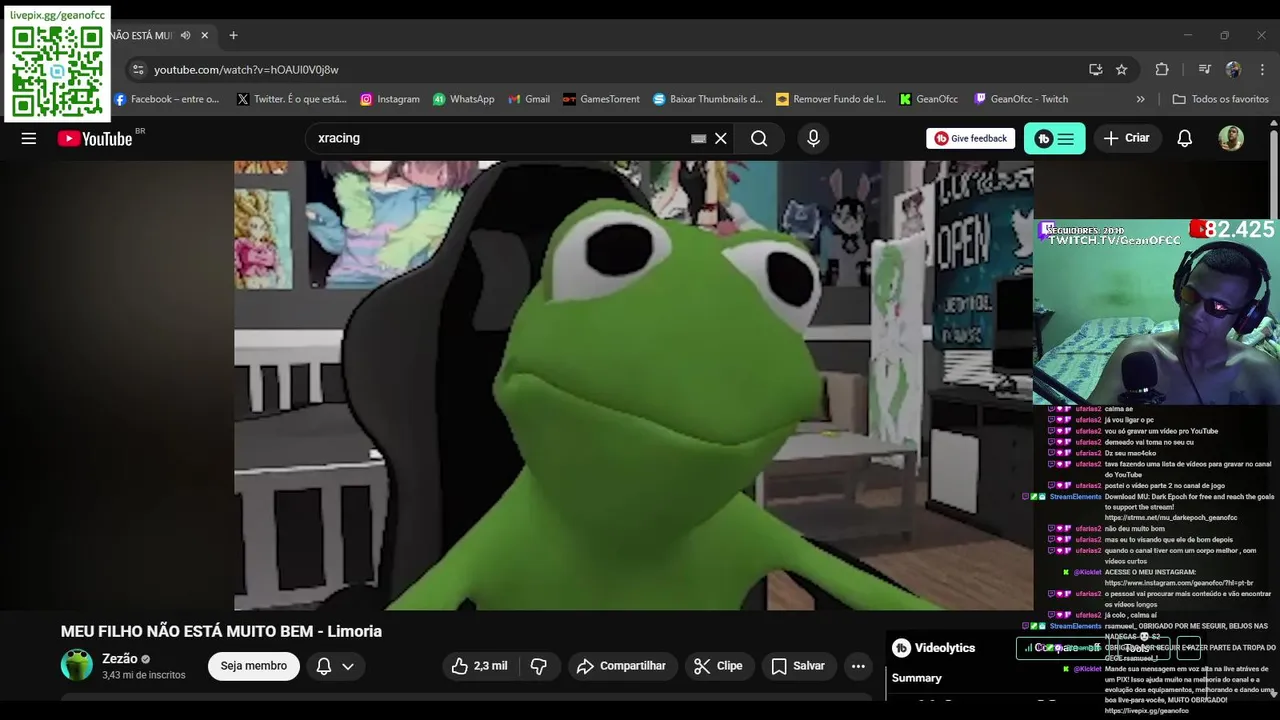Bookmark this page with the star

point(1122,70)
